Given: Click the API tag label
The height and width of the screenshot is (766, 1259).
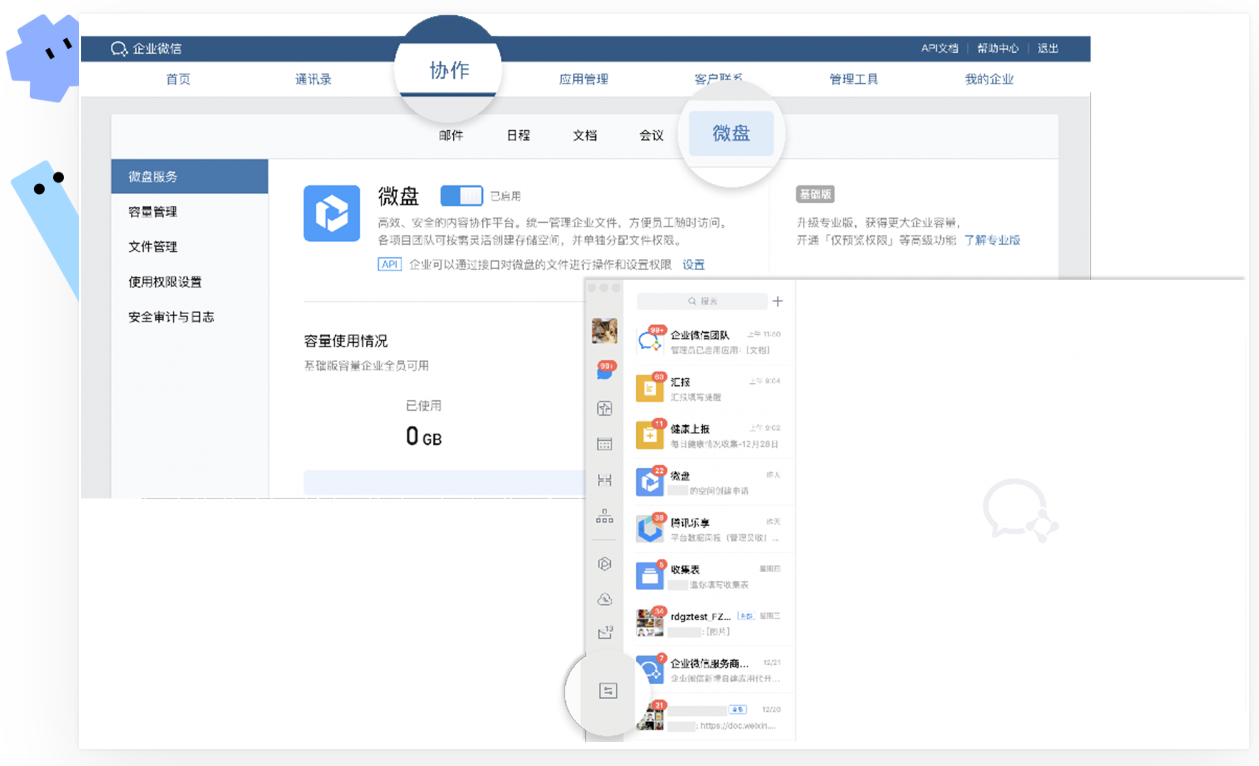Looking at the screenshot, I should (390, 265).
